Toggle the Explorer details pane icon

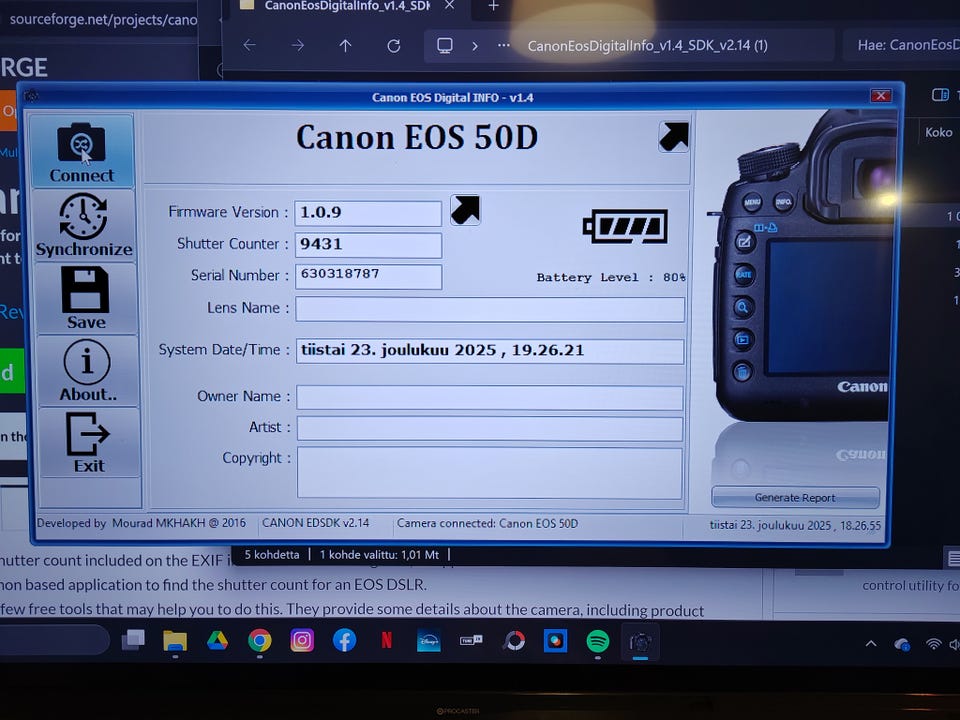pyautogui.click(x=940, y=94)
